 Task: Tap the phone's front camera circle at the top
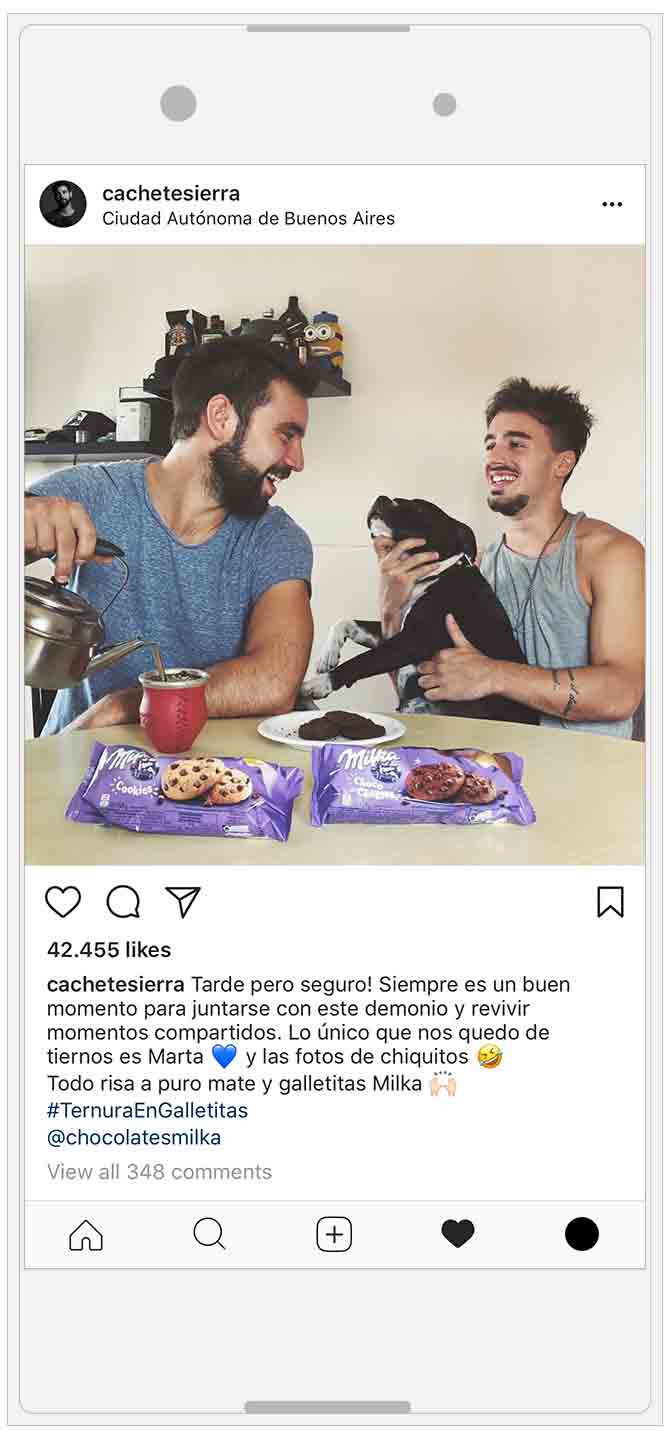tap(178, 104)
